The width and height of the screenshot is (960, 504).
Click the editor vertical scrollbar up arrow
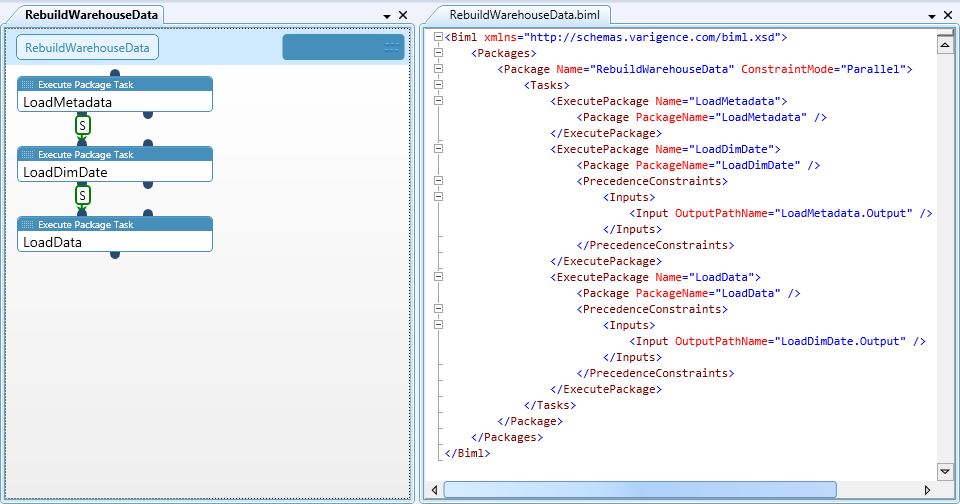[945, 44]
